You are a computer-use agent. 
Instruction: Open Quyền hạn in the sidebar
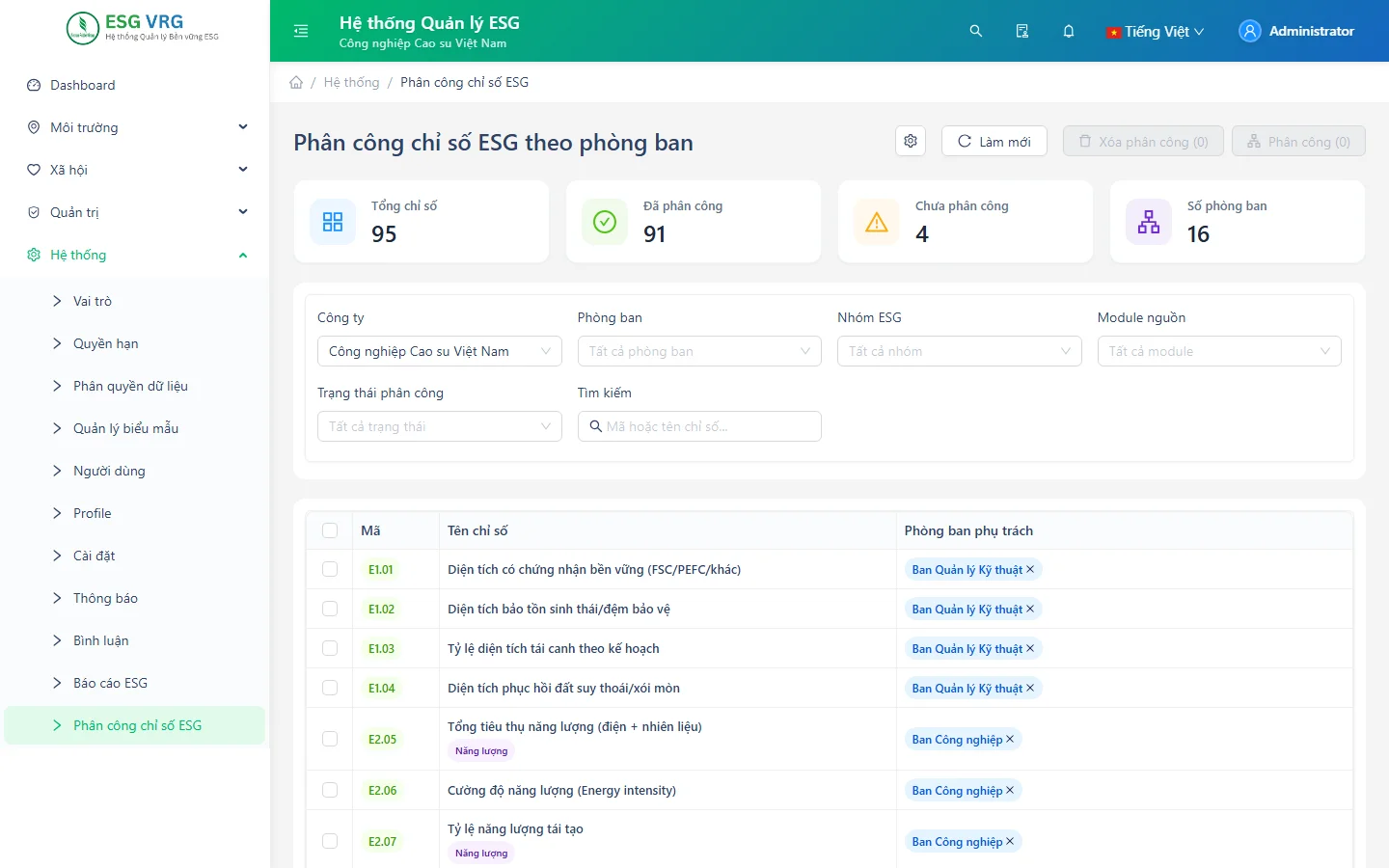(135, 343)
